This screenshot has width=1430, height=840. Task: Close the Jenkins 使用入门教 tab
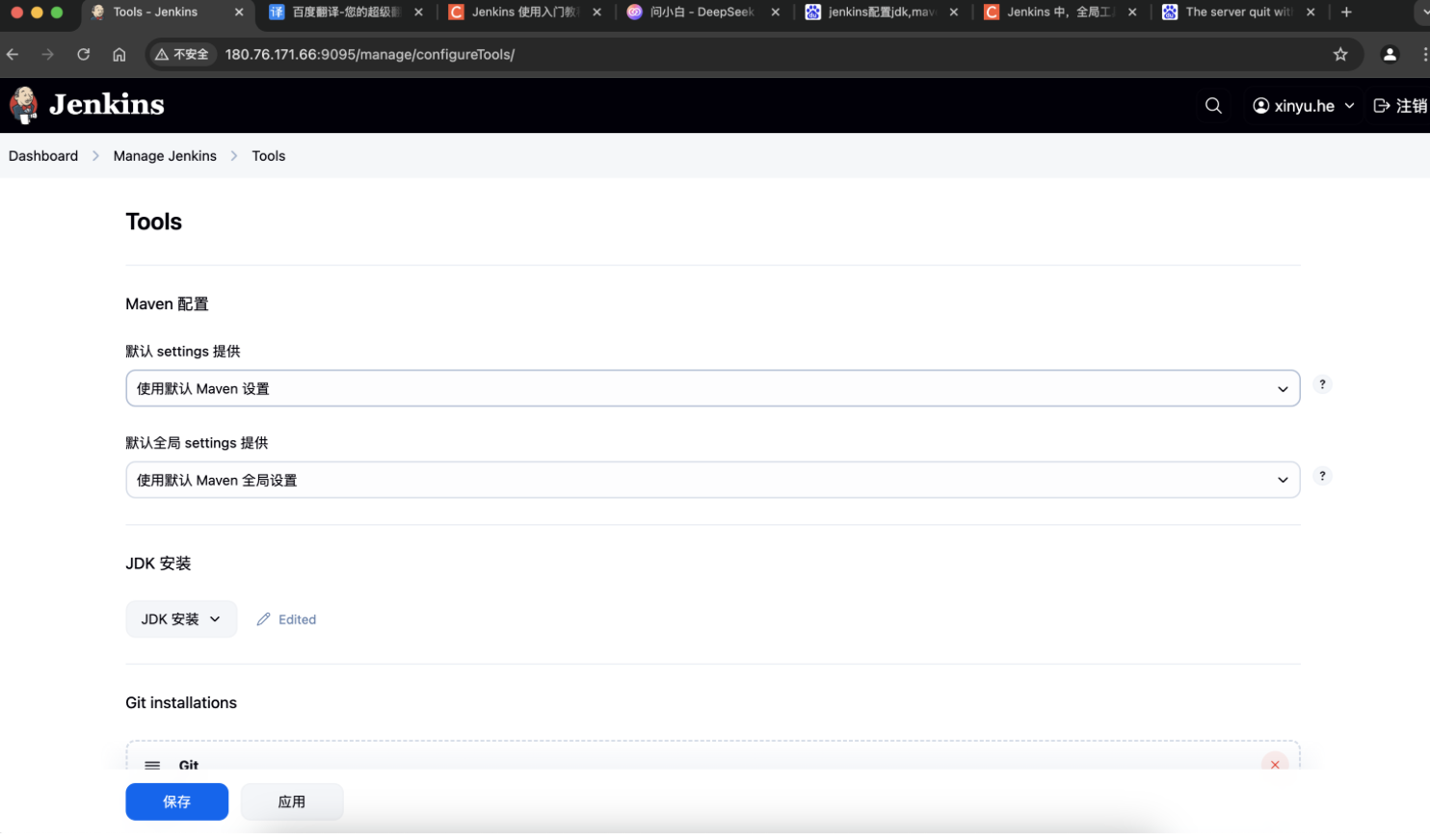[596, 13]
